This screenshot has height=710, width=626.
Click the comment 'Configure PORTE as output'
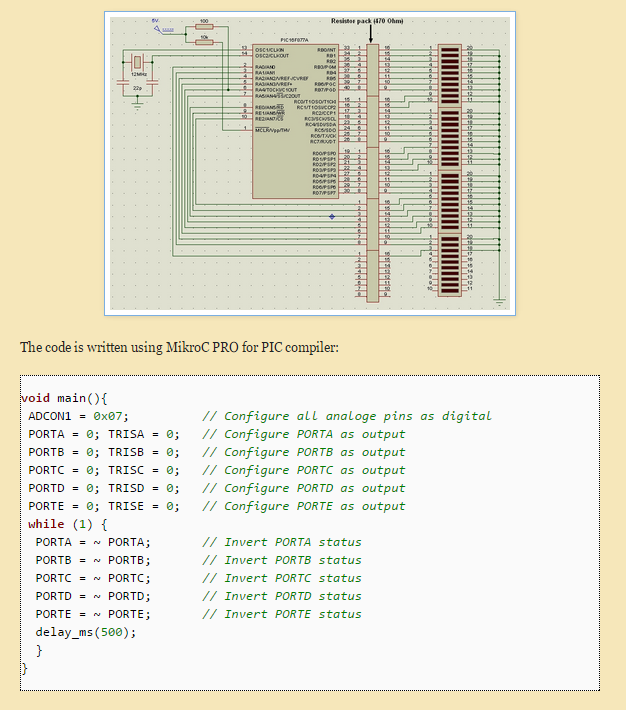click(x=304, y=506)
